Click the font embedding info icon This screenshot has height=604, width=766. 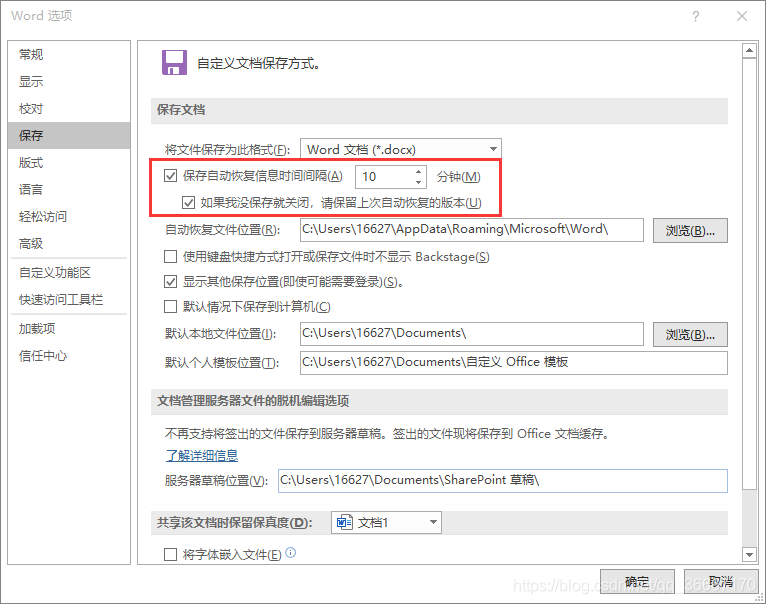[x=290, y=553]
